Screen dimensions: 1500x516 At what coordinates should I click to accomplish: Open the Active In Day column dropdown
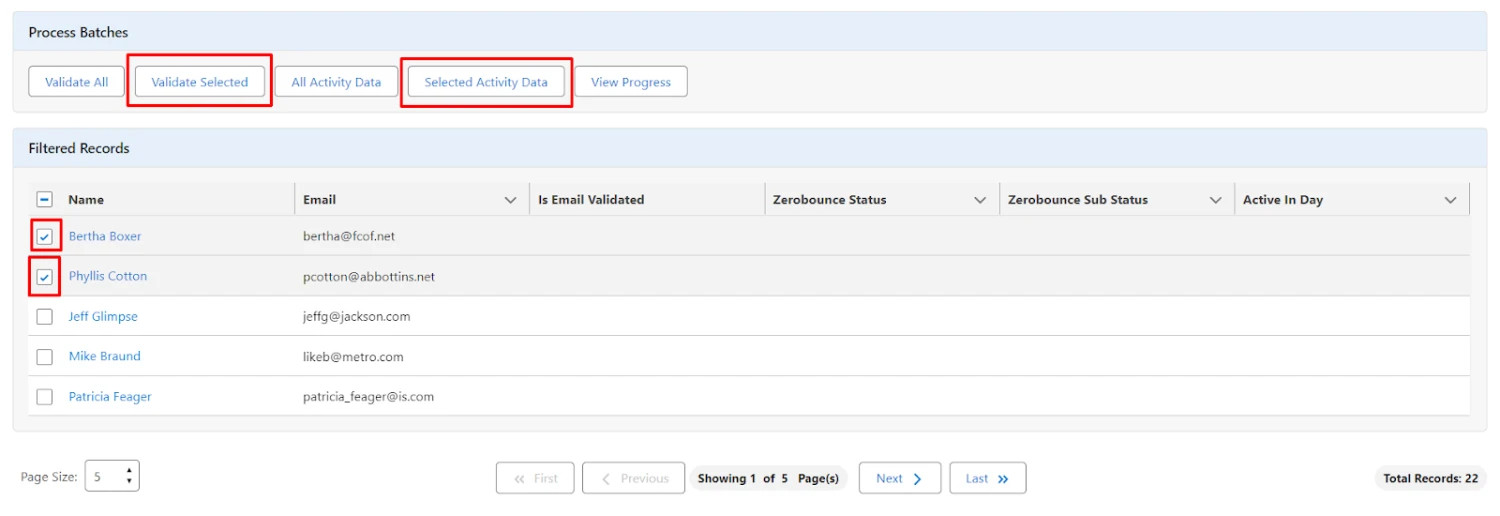click(x=1450, y=200)
